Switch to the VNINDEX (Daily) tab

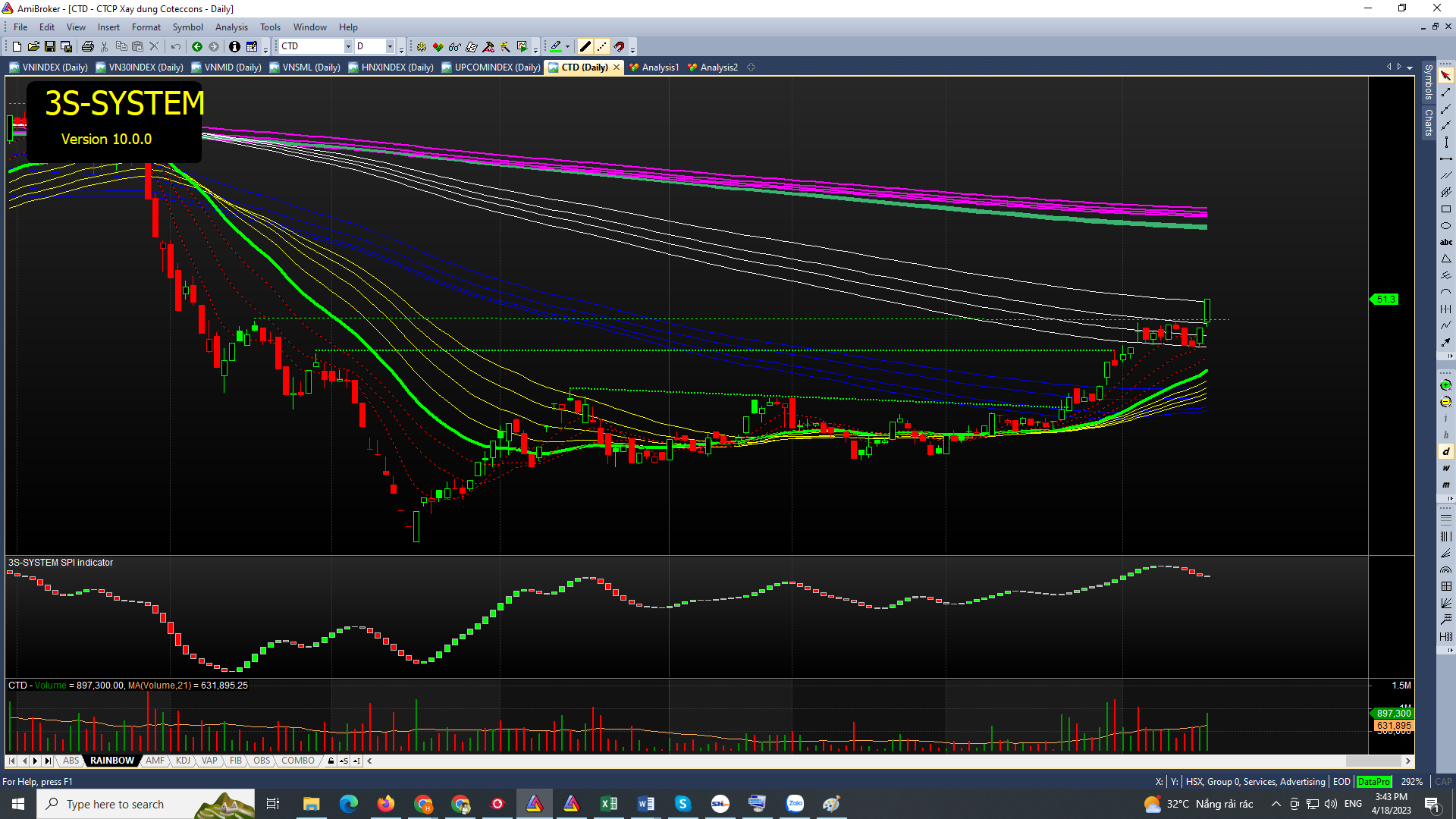(49, 67)
